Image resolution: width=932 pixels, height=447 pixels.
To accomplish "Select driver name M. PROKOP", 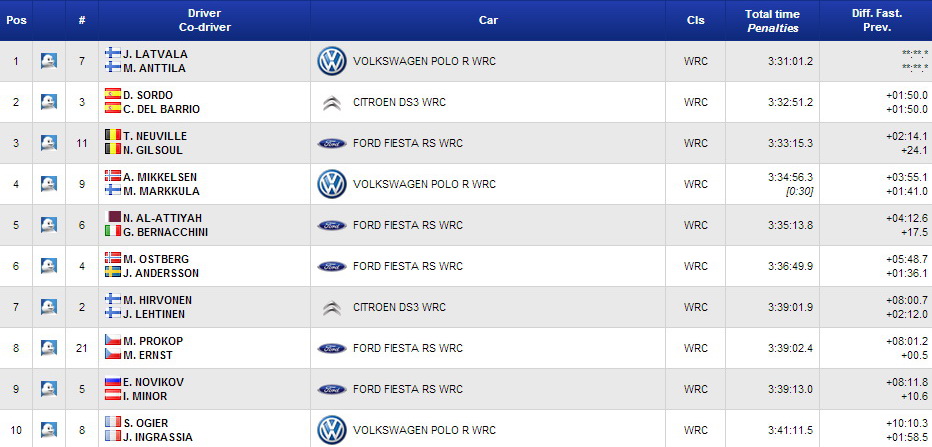I will click(153, 341).
